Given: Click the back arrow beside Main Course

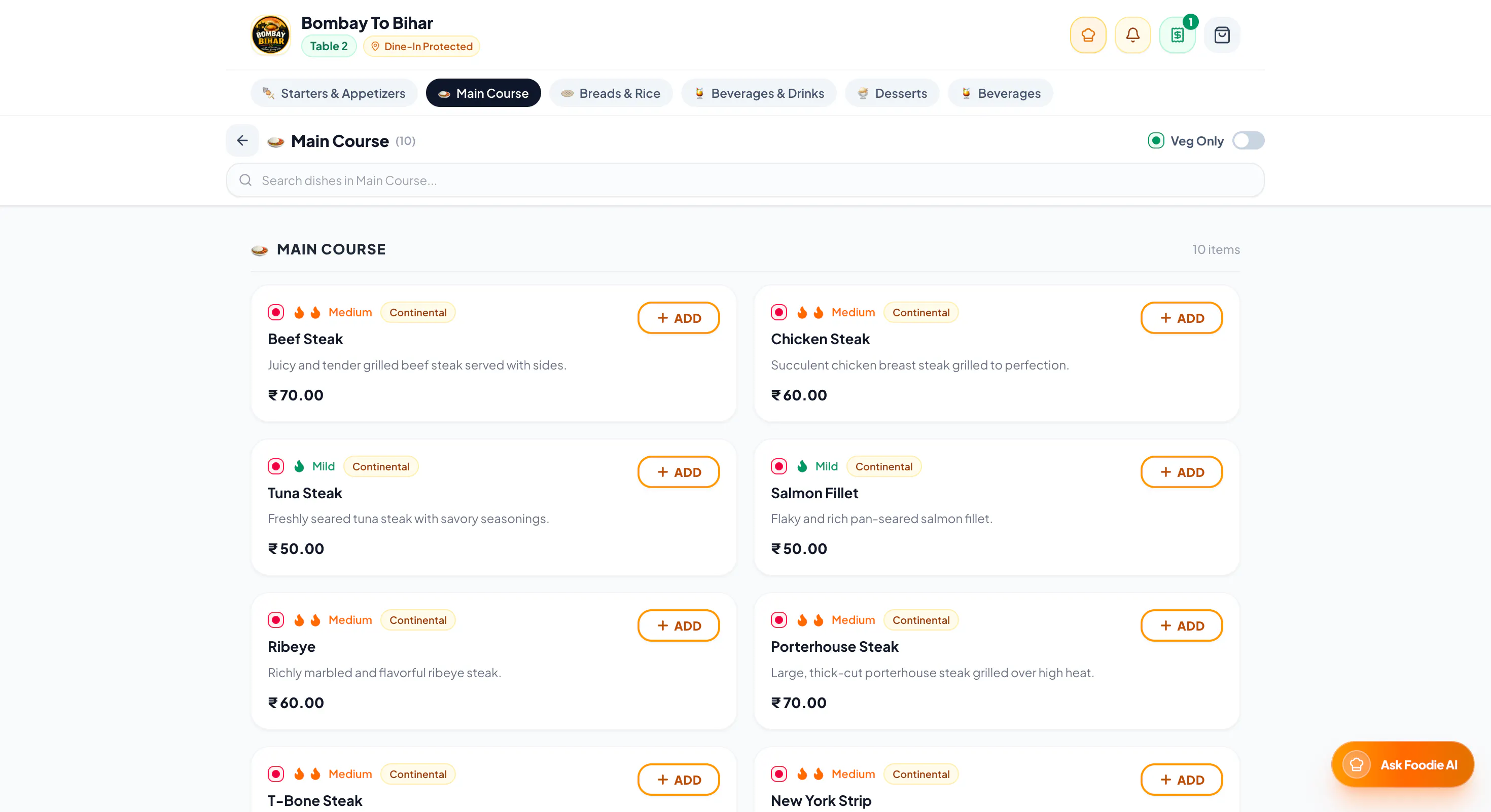Looking at the screenshot, I should point(242,140).
